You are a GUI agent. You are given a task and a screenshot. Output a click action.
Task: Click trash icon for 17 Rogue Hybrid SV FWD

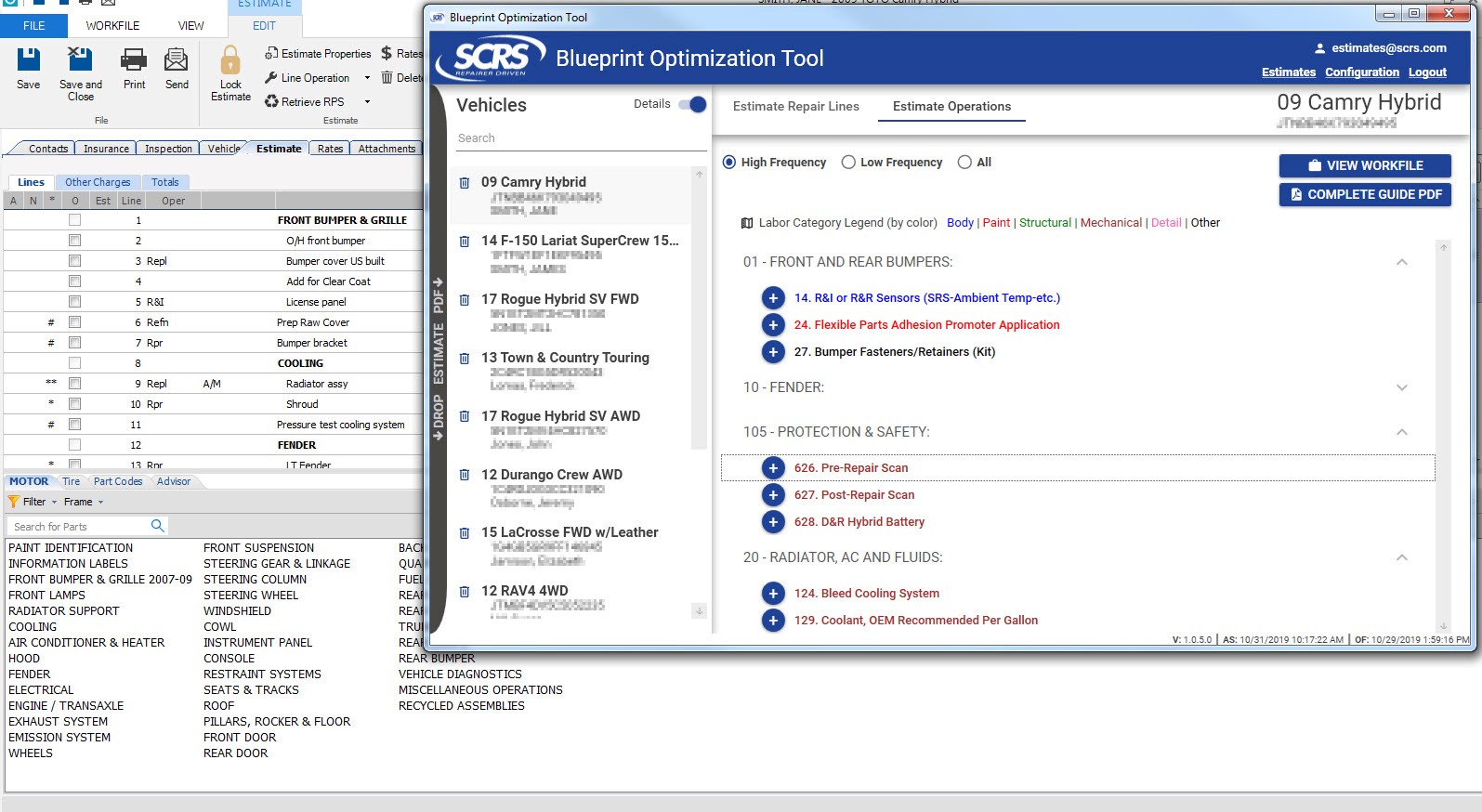[x=465, y=300]
